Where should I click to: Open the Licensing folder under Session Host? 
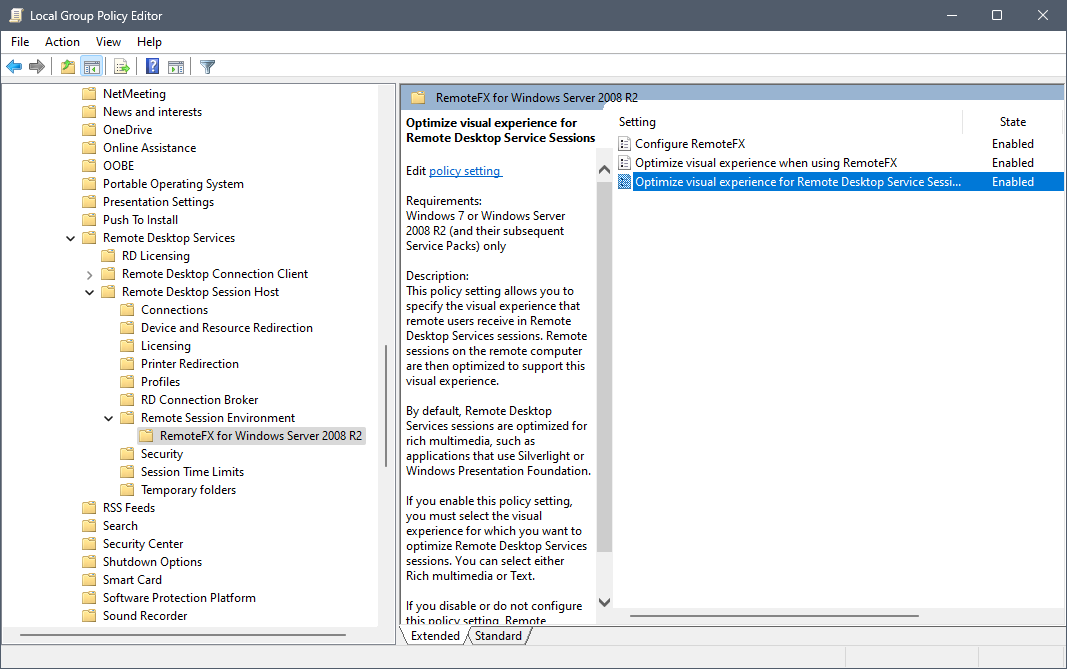point(165,346)
